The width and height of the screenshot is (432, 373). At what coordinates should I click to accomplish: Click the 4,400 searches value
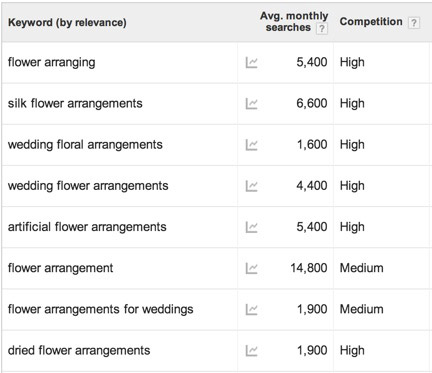(x=312, y=186)
